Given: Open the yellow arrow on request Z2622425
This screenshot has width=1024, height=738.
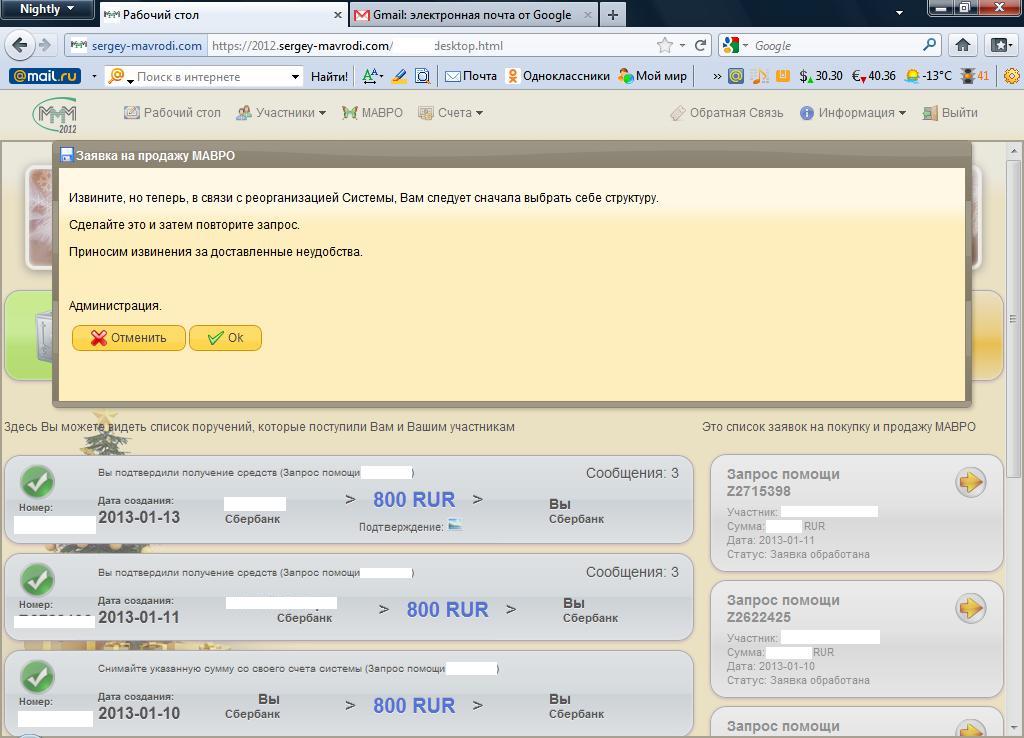Looking at the screenshot, I should [x=970, y=609].
